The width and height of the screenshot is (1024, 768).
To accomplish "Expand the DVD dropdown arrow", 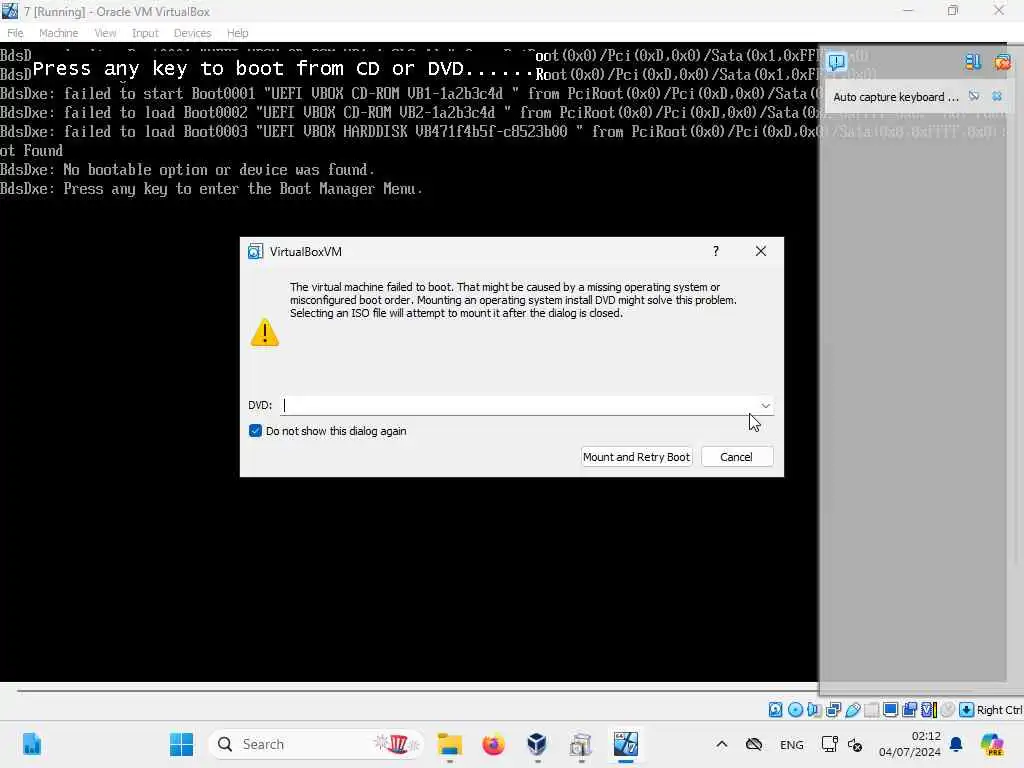I will [x=765, y=406].
